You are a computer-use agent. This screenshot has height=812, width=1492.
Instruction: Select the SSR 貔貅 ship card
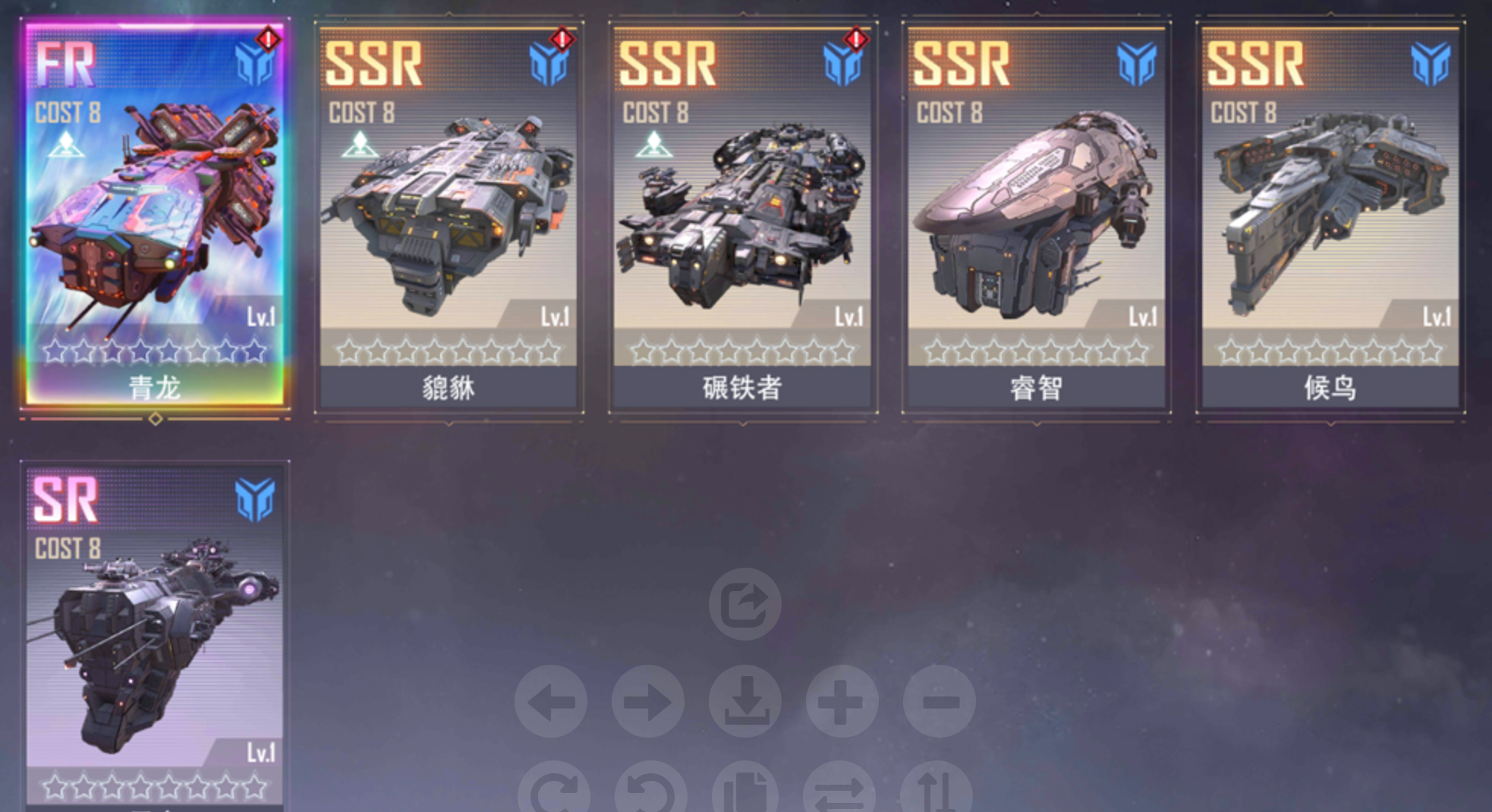pos(449,216)
